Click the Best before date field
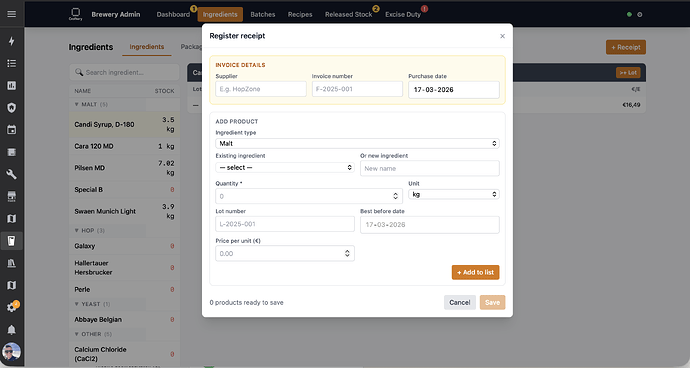 429,224
